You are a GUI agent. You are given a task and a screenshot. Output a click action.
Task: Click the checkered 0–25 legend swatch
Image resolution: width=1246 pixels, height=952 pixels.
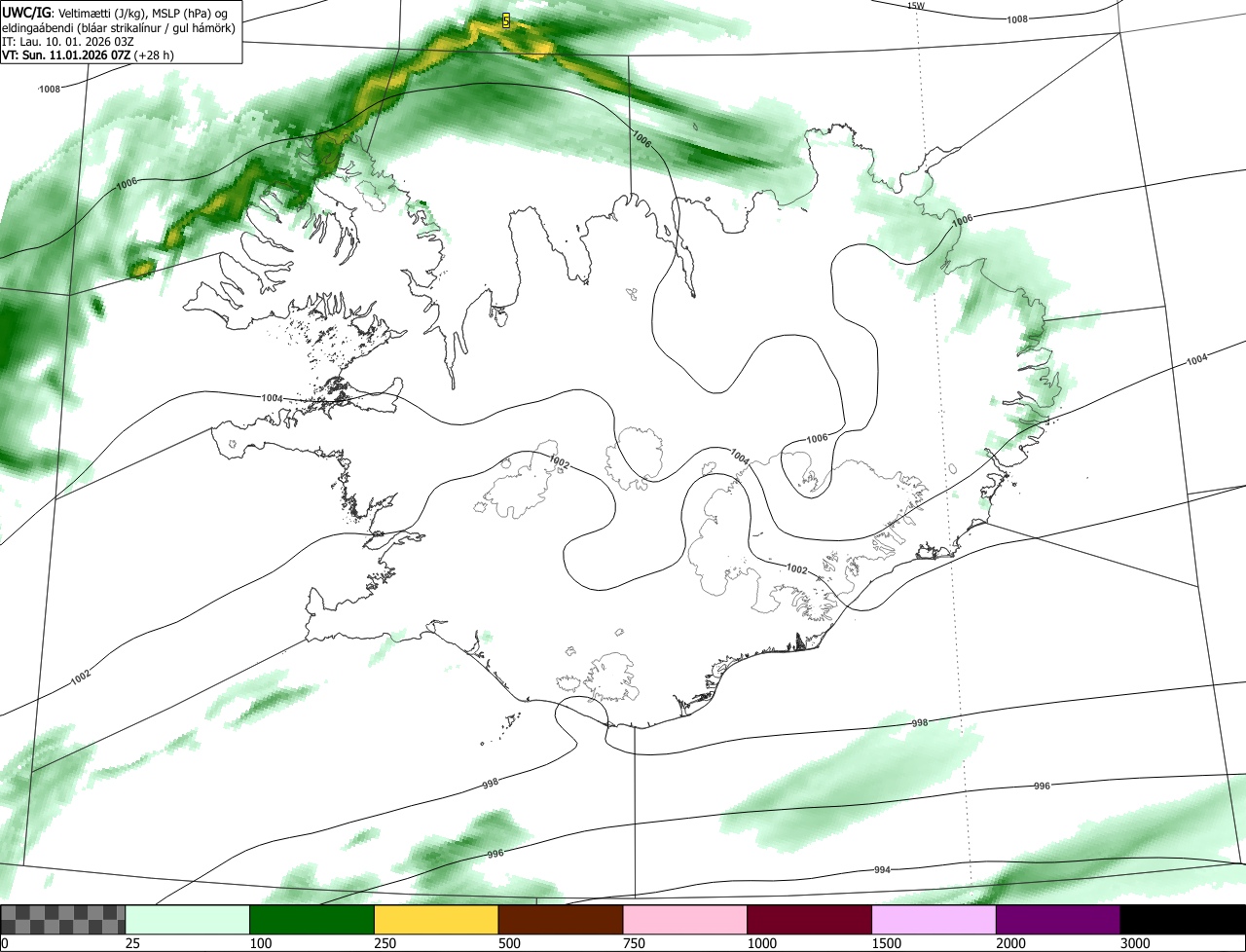pos(63,920)
